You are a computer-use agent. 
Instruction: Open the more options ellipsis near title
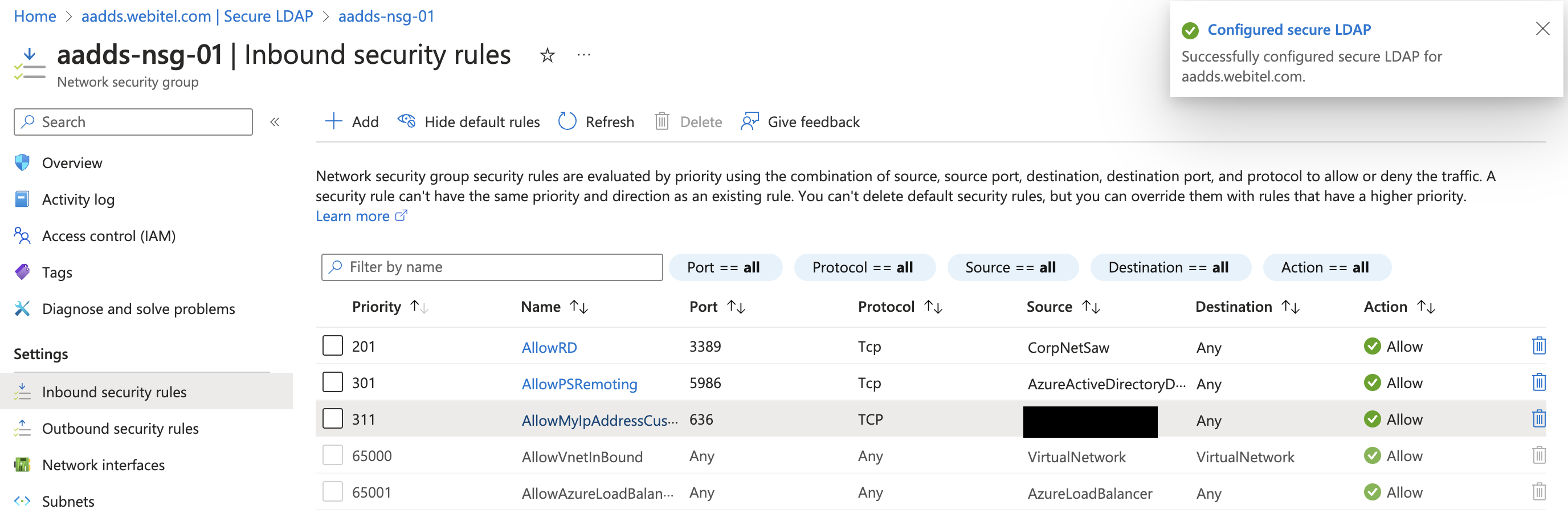(x=584, y=55)
